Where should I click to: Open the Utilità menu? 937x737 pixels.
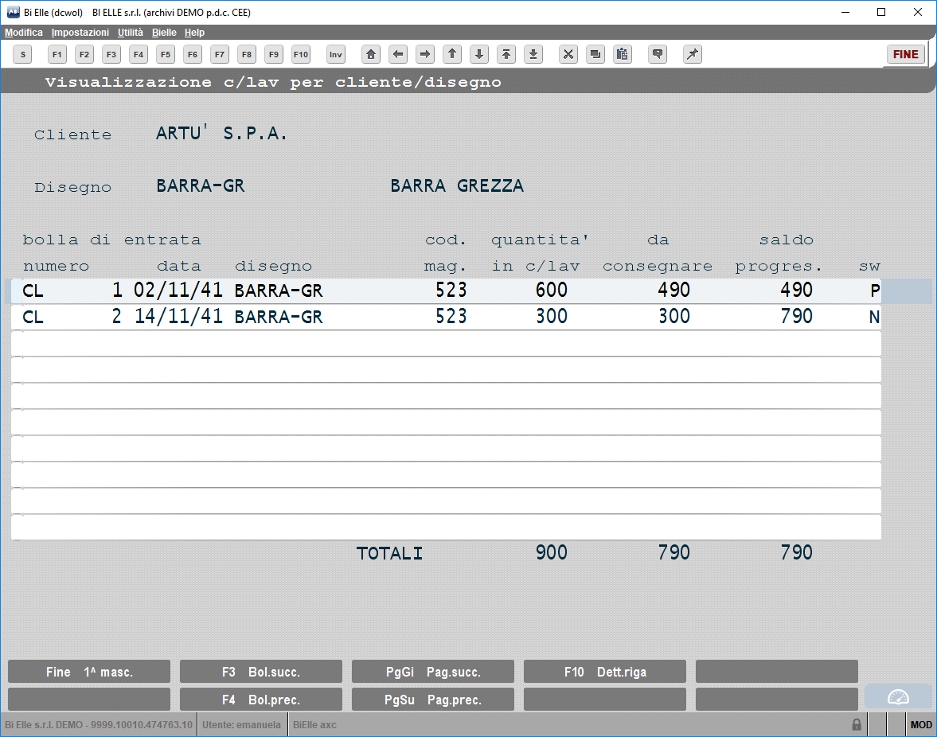[x=130, y=32]
